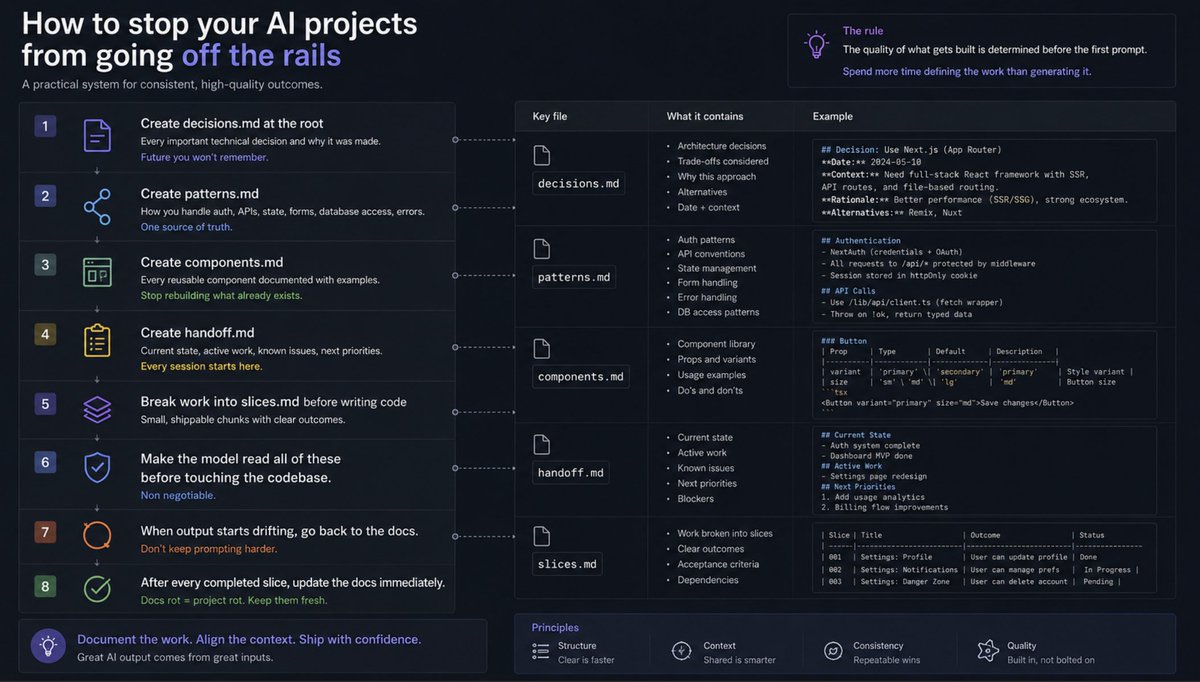
Task: Select the circular arrows icon beside output drifting step
Action: (97, 535)
